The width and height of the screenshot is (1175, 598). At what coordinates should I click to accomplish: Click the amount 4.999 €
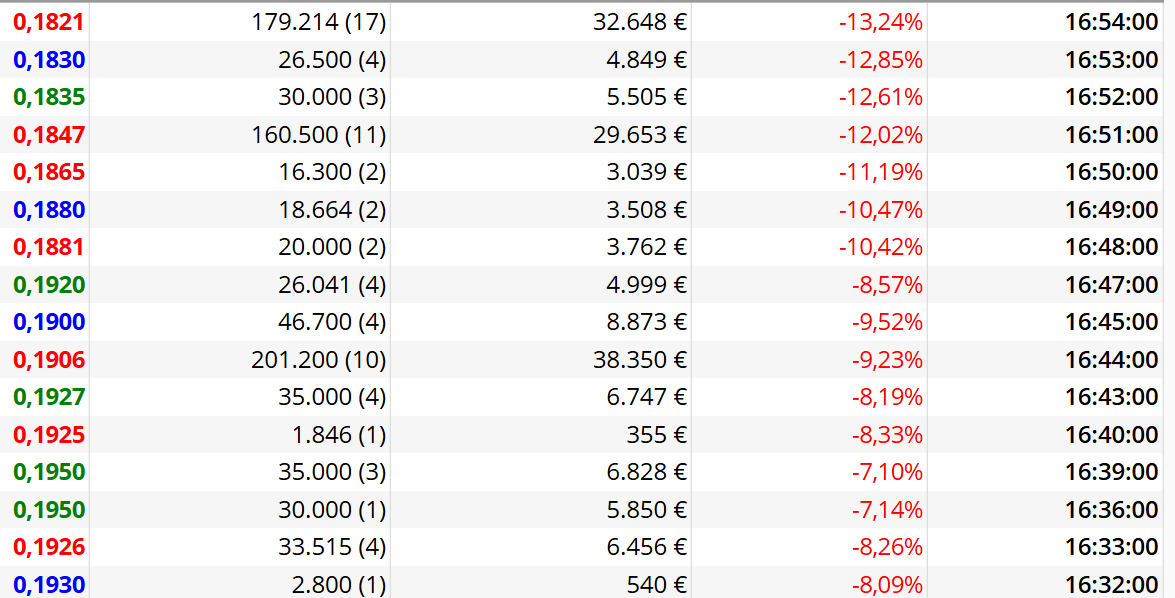[646, 285]
